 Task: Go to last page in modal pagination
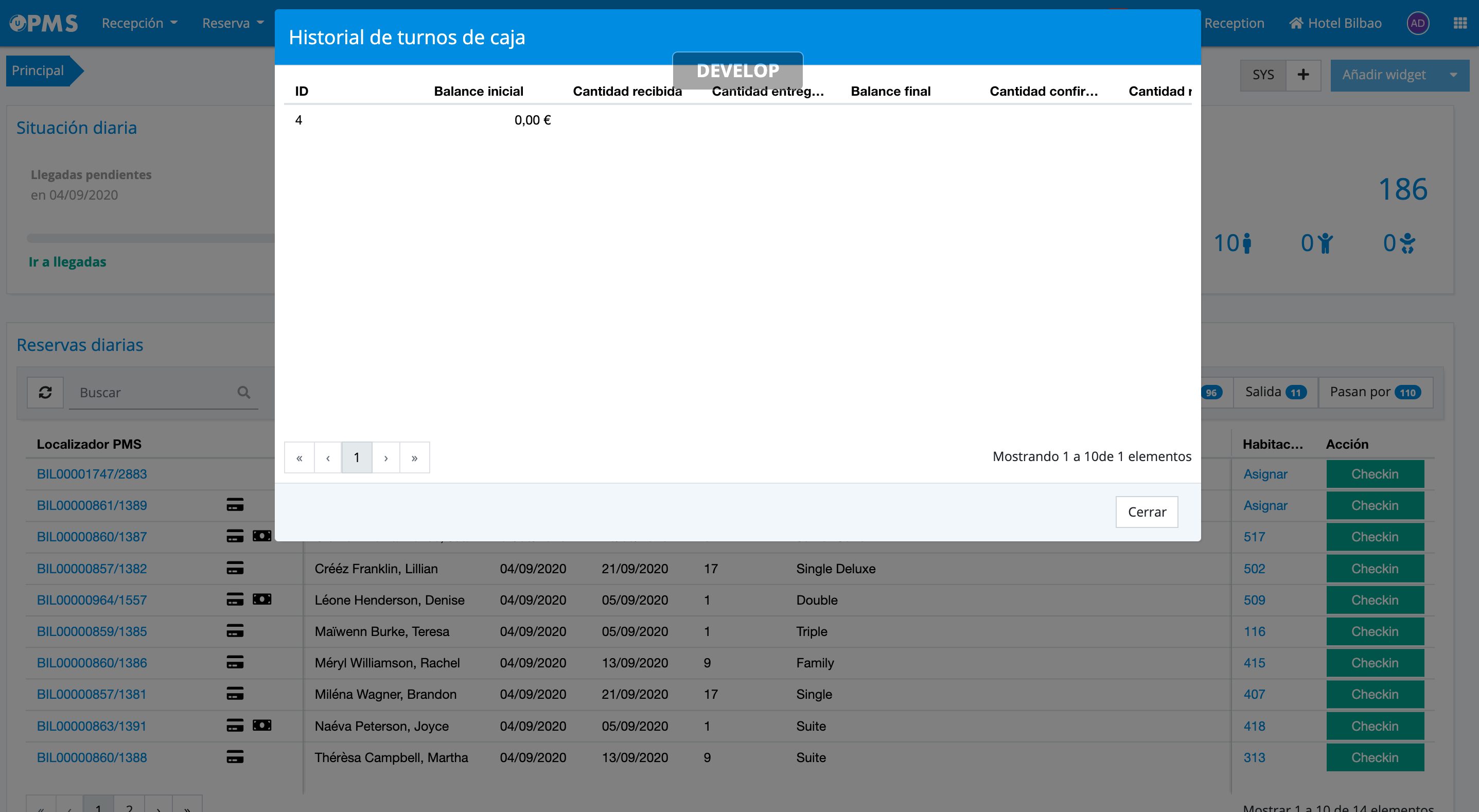point(414,457)
